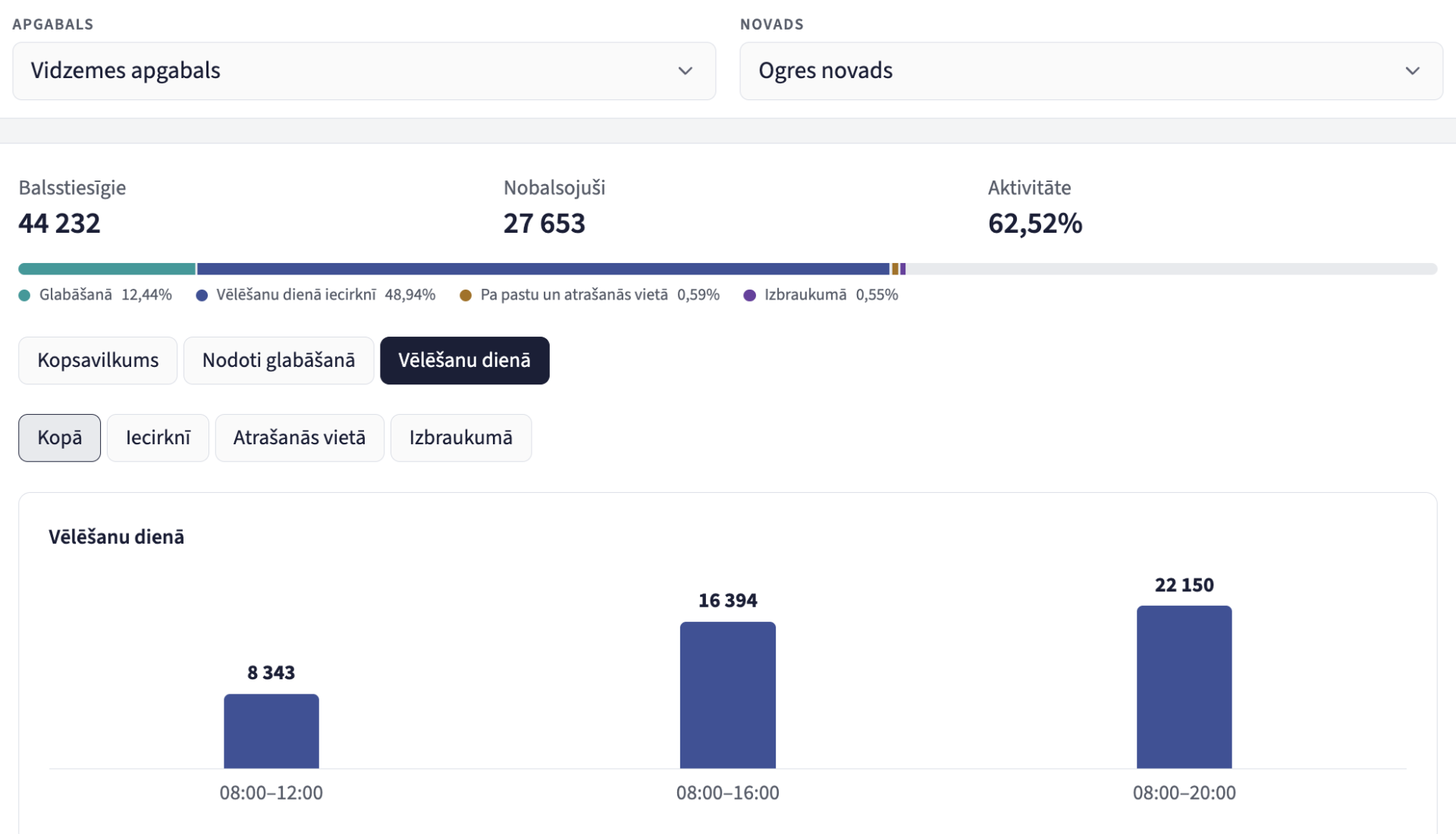The height and width of the screenshot is (834, 1456).
Task: Click the Izbraukumā 0,55% legend text
Action: pyautogui.click(x=831, y=295)
